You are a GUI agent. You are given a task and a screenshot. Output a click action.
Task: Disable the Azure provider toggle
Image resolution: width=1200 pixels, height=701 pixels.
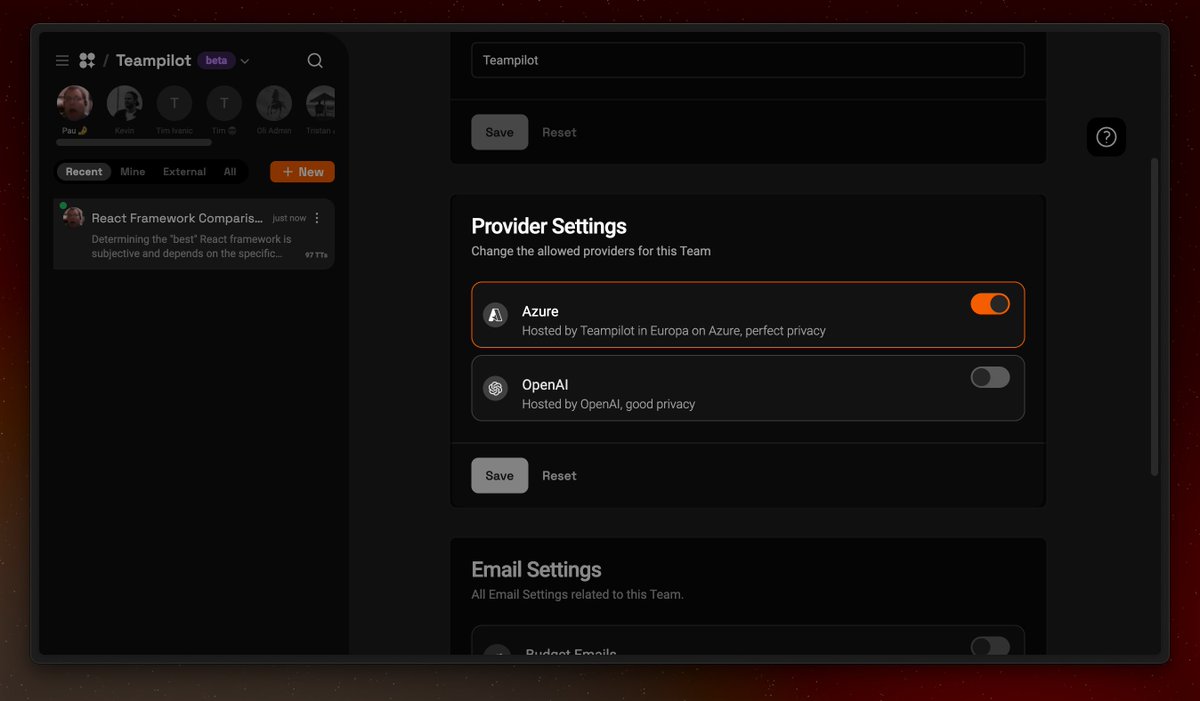point(990,304)
